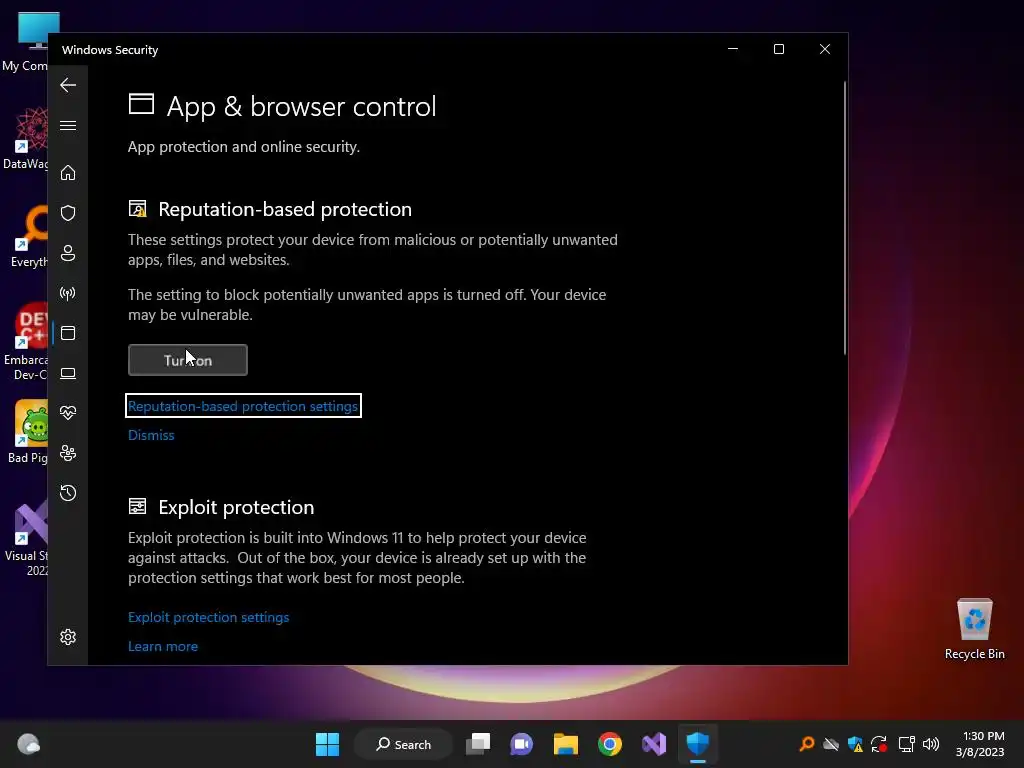Click the App & browser control window icon
Image resolution: width=1024 pixels, height=768 pixels.
pyautogui.click(x=141, y=104)
